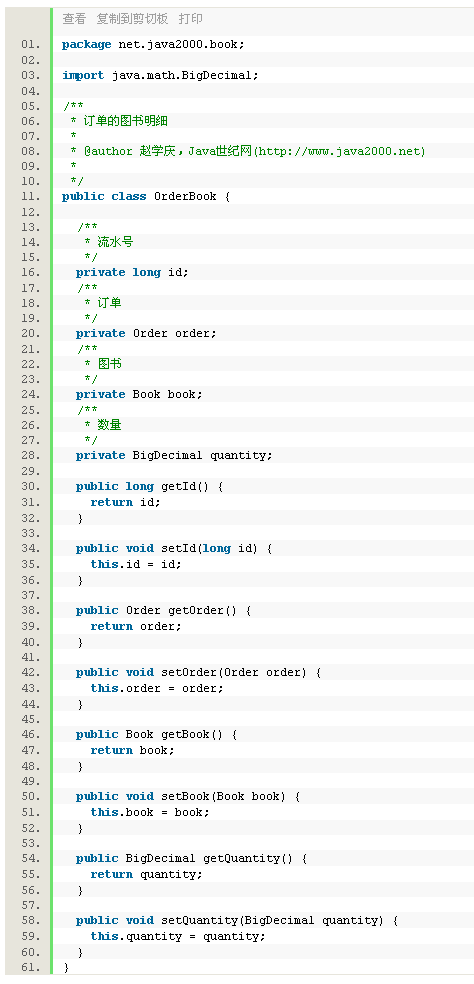Click line number 61. in the gutter
This screenshot has height=984, width=474.
tap(30, 968)
